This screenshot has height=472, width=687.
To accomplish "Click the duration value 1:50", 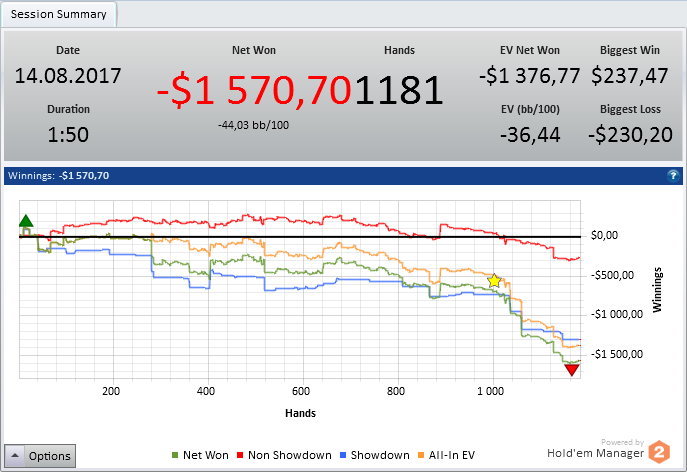I will pyautogui.click(x=68, y=135).
